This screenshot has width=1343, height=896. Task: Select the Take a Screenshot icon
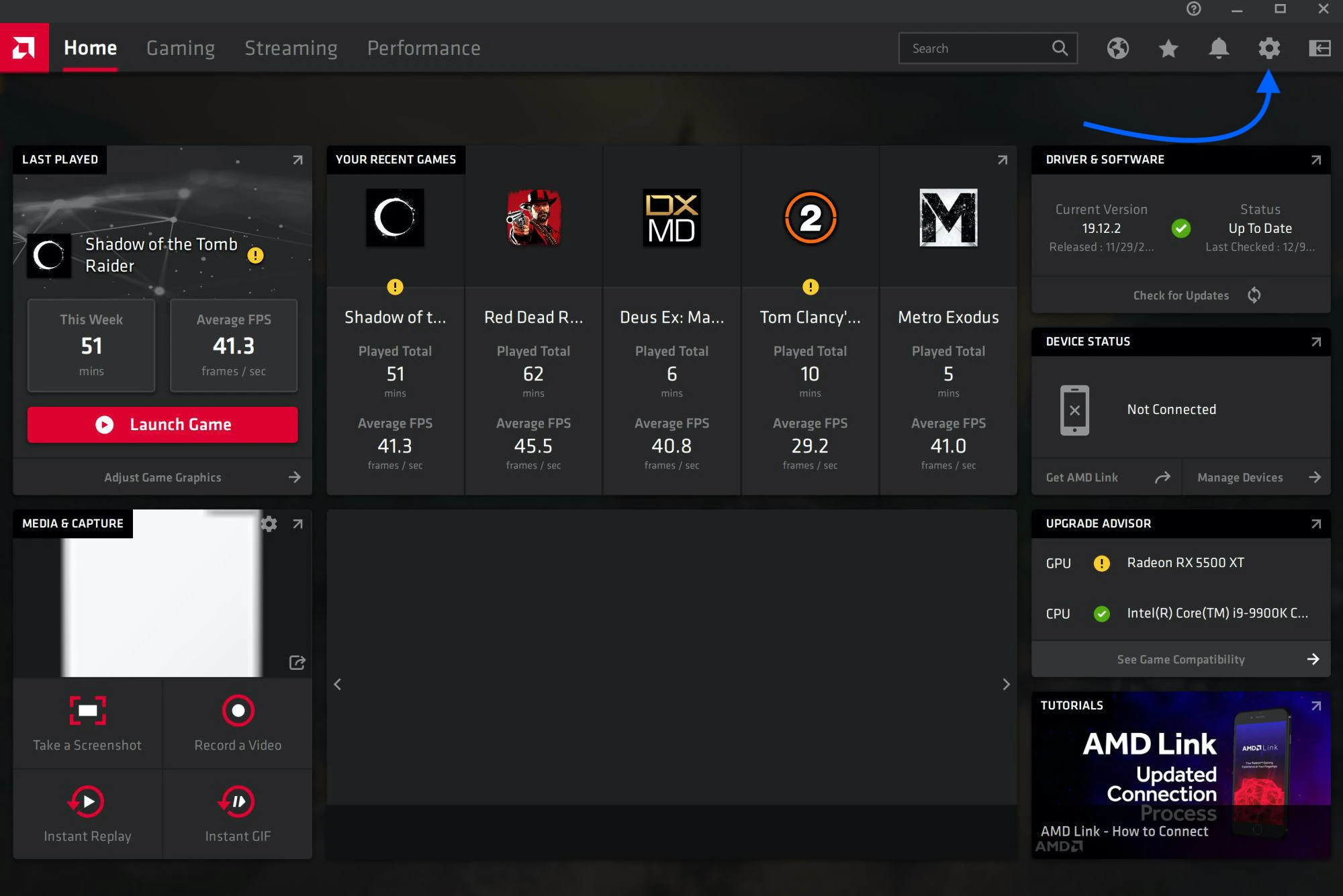pyautogui.click(x=87, y=711)
